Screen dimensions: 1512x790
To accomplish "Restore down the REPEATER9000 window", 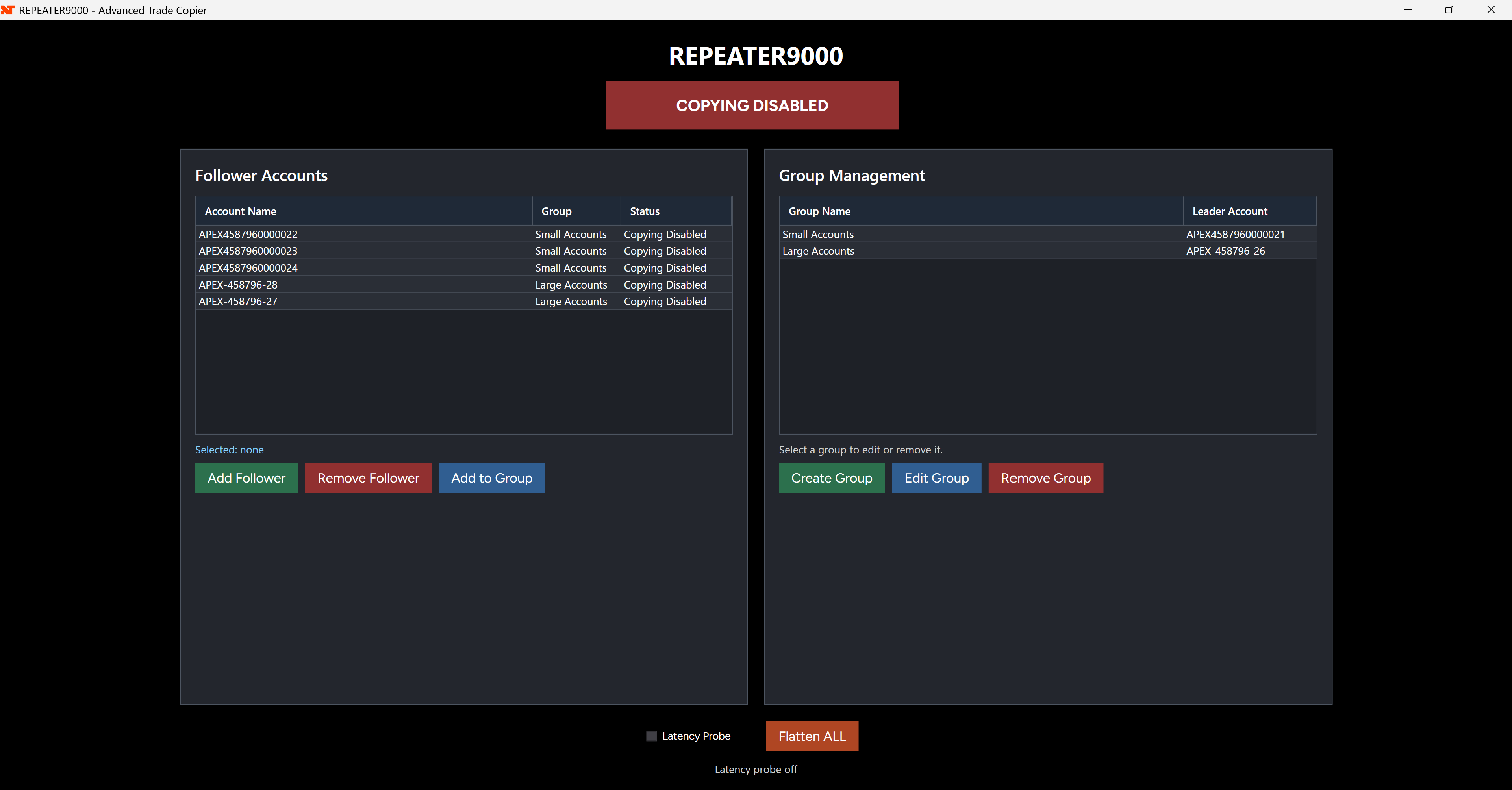I will [1449, 10].
